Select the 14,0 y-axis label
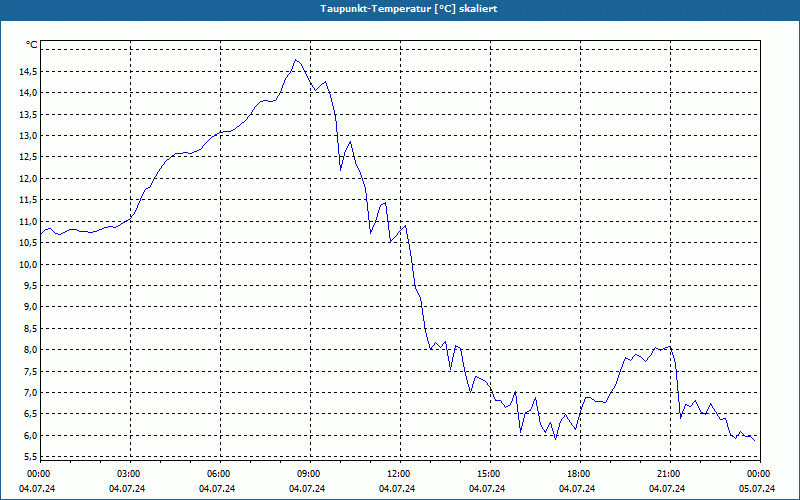 (28, 93)
